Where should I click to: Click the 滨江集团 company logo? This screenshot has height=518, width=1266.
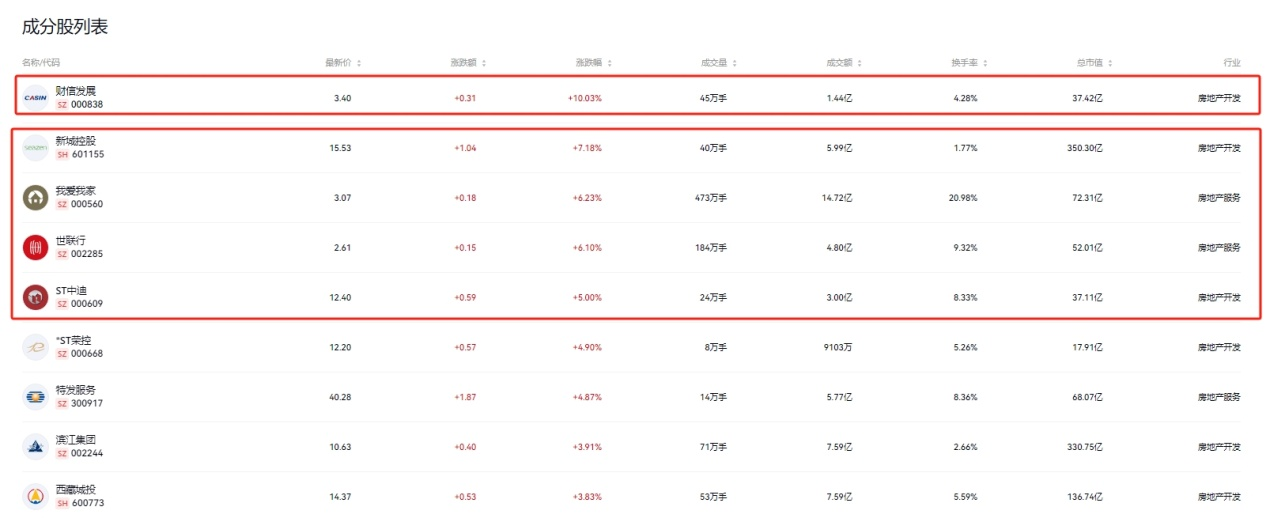[35, 446]
